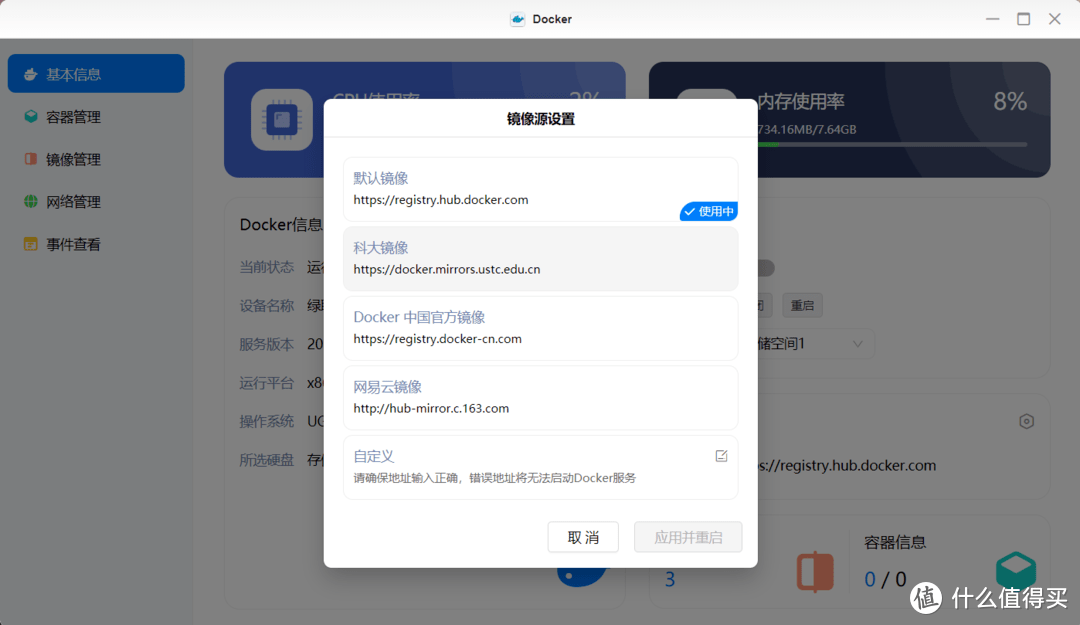Open the 储空间1 storage dropdown
This screenshot has width=1080, height=625.
(816, 343)
